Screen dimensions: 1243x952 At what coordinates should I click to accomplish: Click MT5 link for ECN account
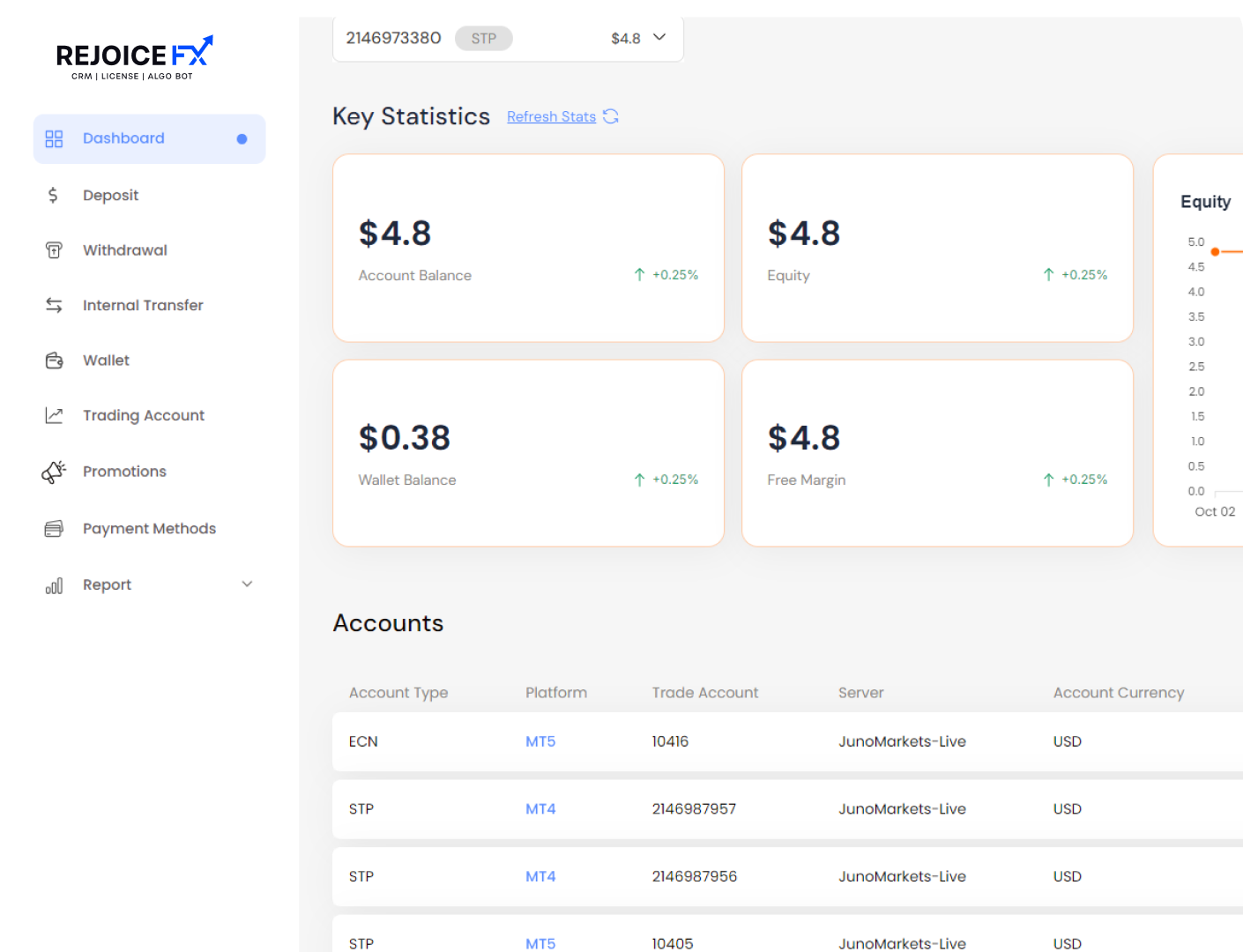tap(540, 741)
